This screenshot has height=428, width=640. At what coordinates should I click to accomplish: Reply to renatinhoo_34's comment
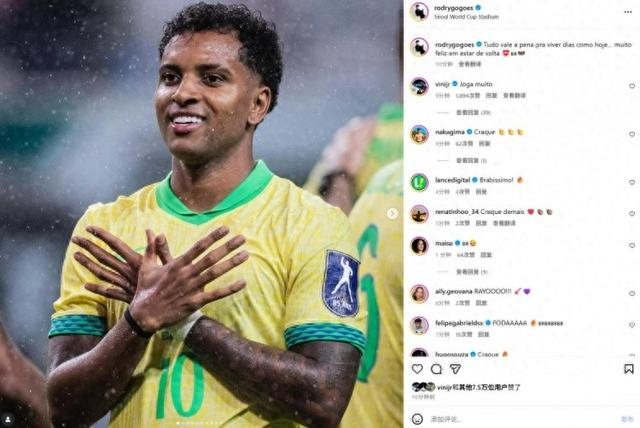pyautogui.click(x=481, y=223)
